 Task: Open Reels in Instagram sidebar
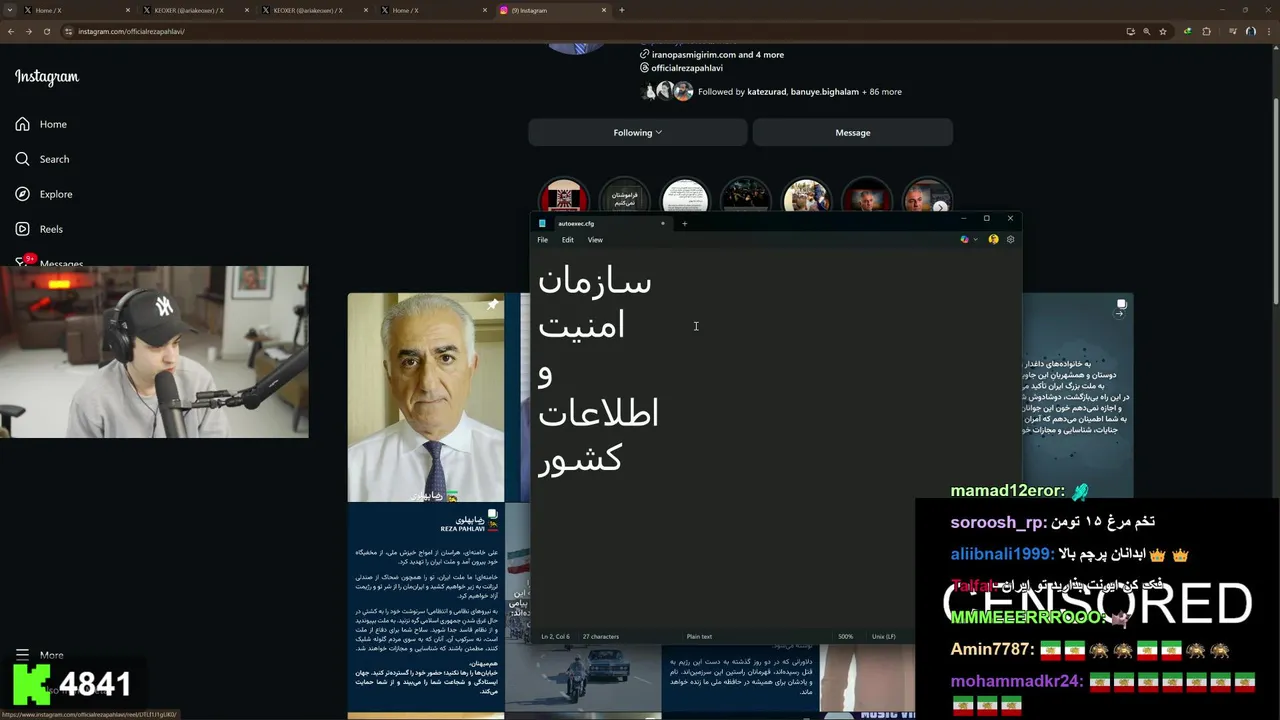(x=39, y=229)
